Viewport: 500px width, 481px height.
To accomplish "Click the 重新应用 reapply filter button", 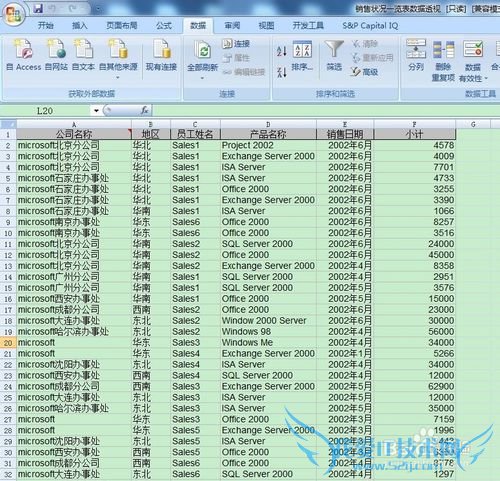I will 372,58.
